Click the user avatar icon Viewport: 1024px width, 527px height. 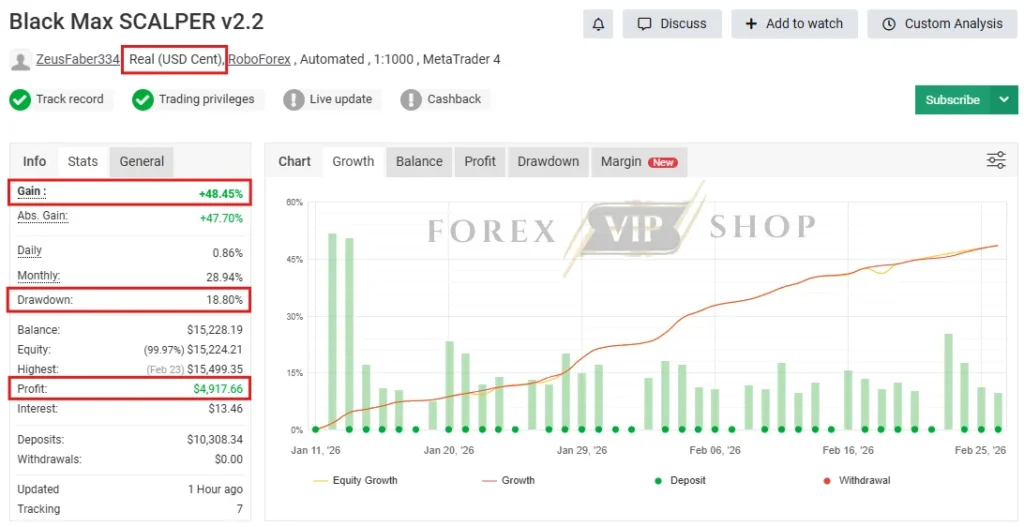[21, 61]
